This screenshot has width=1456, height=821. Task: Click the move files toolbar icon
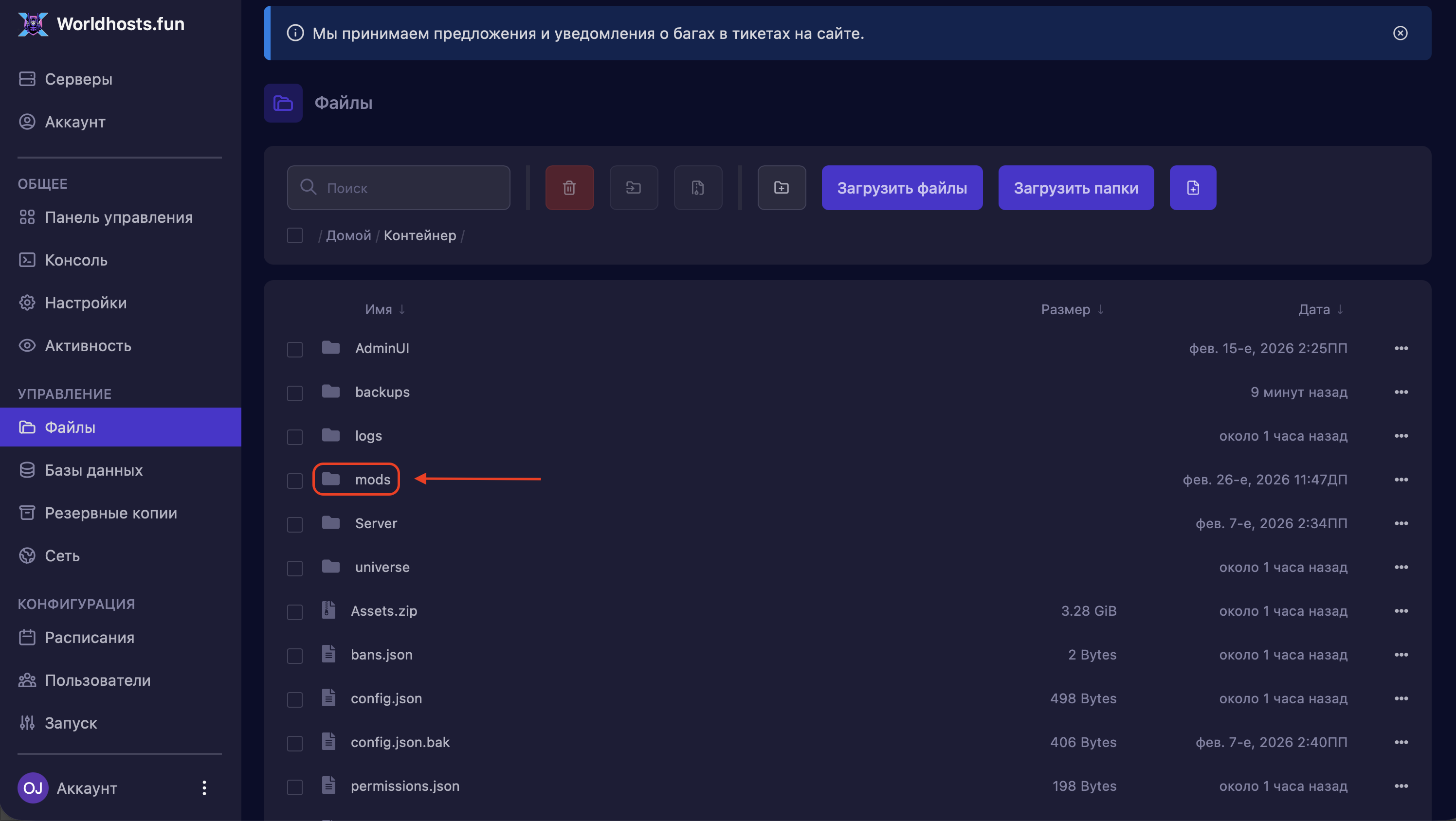(x=633, y=188)
